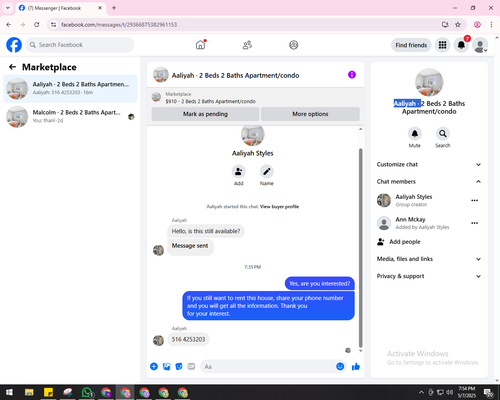Open more actions plus icon in composer
This screenshot has width=500, height=400.
(x=154, y=367)
